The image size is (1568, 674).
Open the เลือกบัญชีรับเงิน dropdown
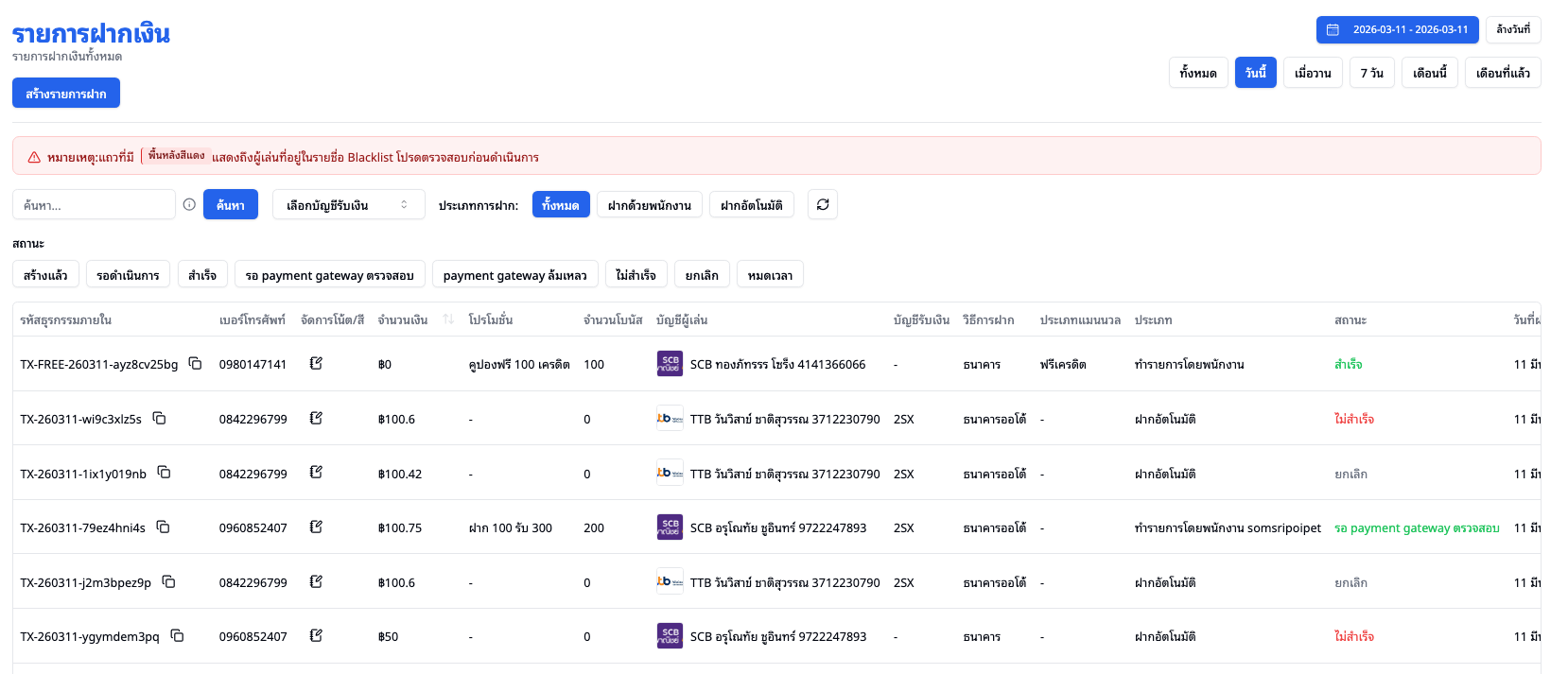348,205
